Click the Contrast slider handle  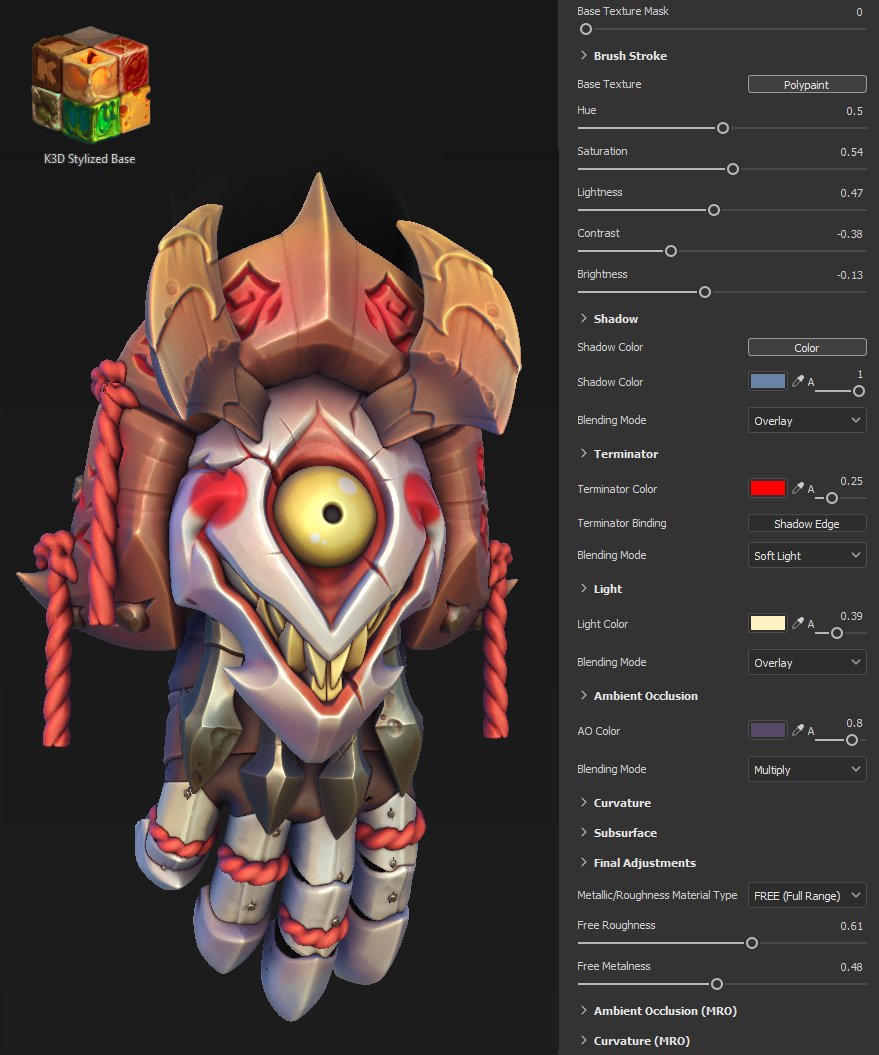pyautogui.click(x=671, y=251)
